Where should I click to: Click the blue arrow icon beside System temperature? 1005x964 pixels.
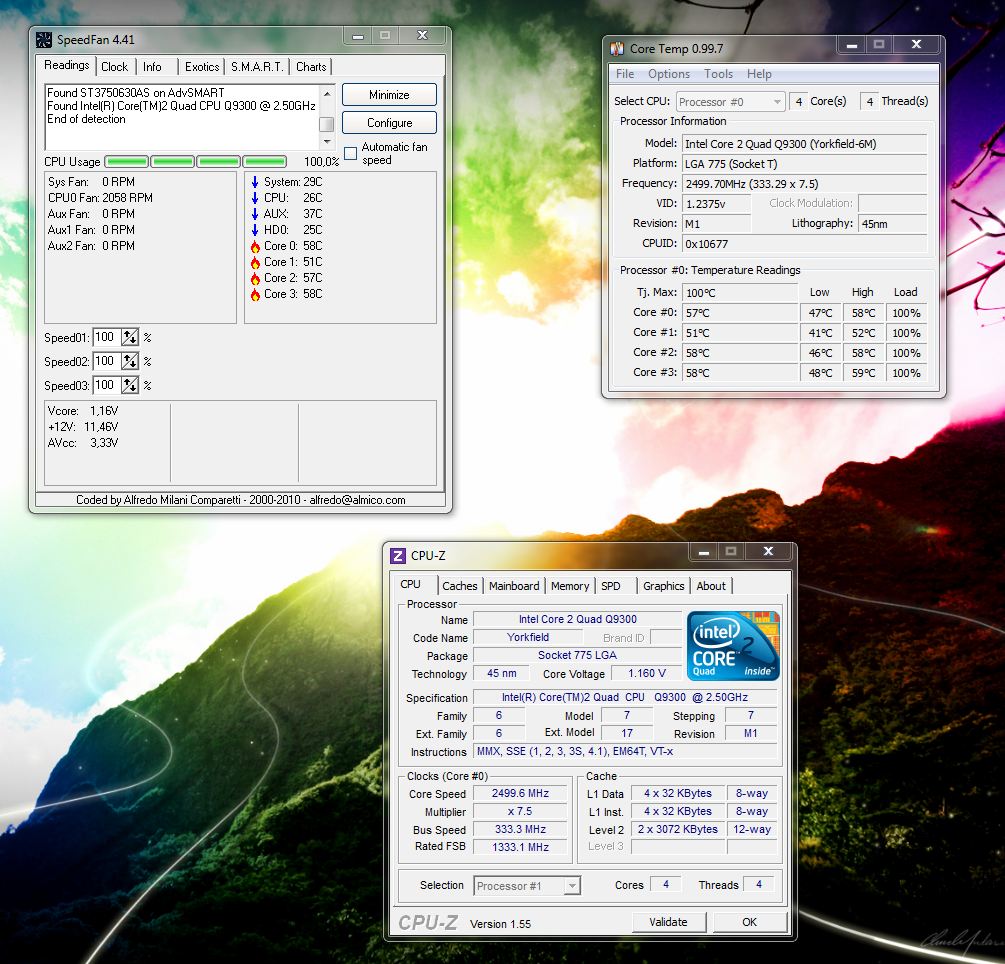[x=255, y=182]
